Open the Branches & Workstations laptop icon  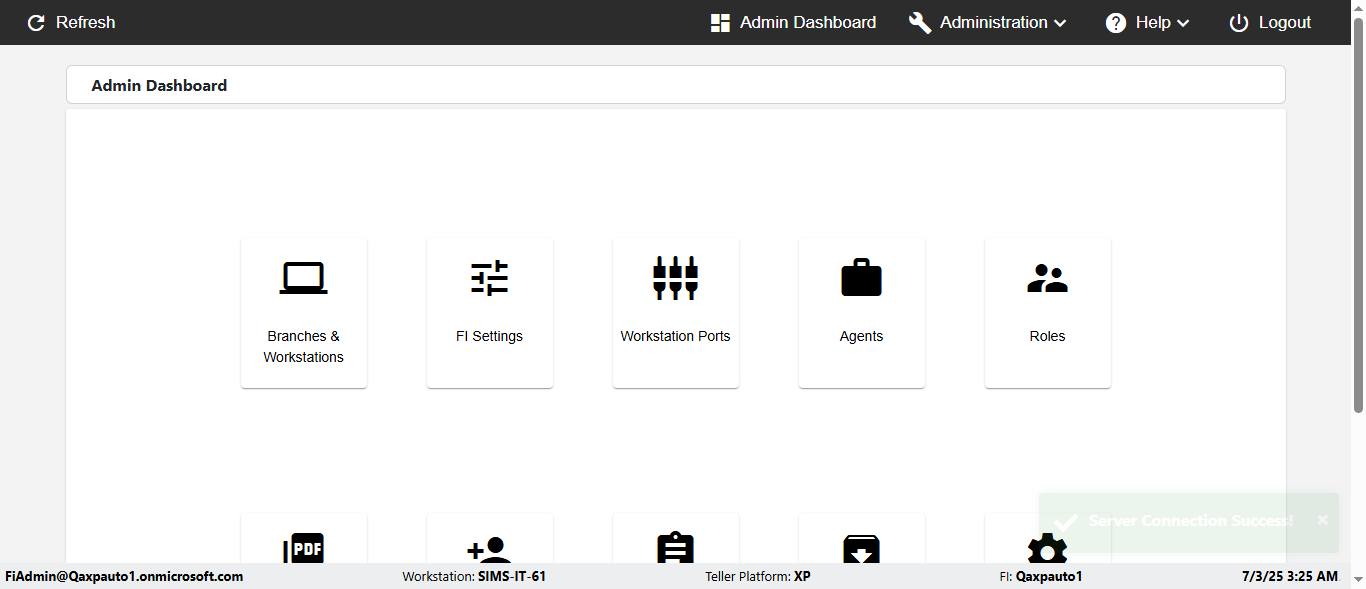click(303, 278)
